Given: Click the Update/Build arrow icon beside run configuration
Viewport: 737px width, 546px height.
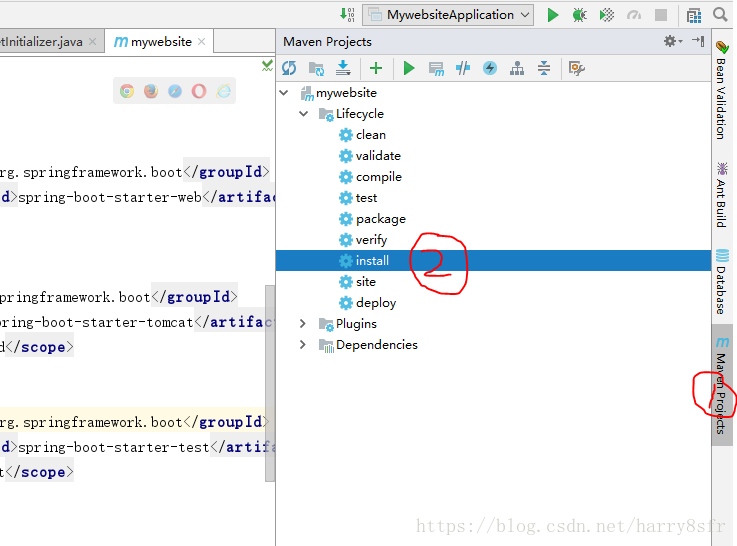Looking at the screenshot, I should [347, 15].
